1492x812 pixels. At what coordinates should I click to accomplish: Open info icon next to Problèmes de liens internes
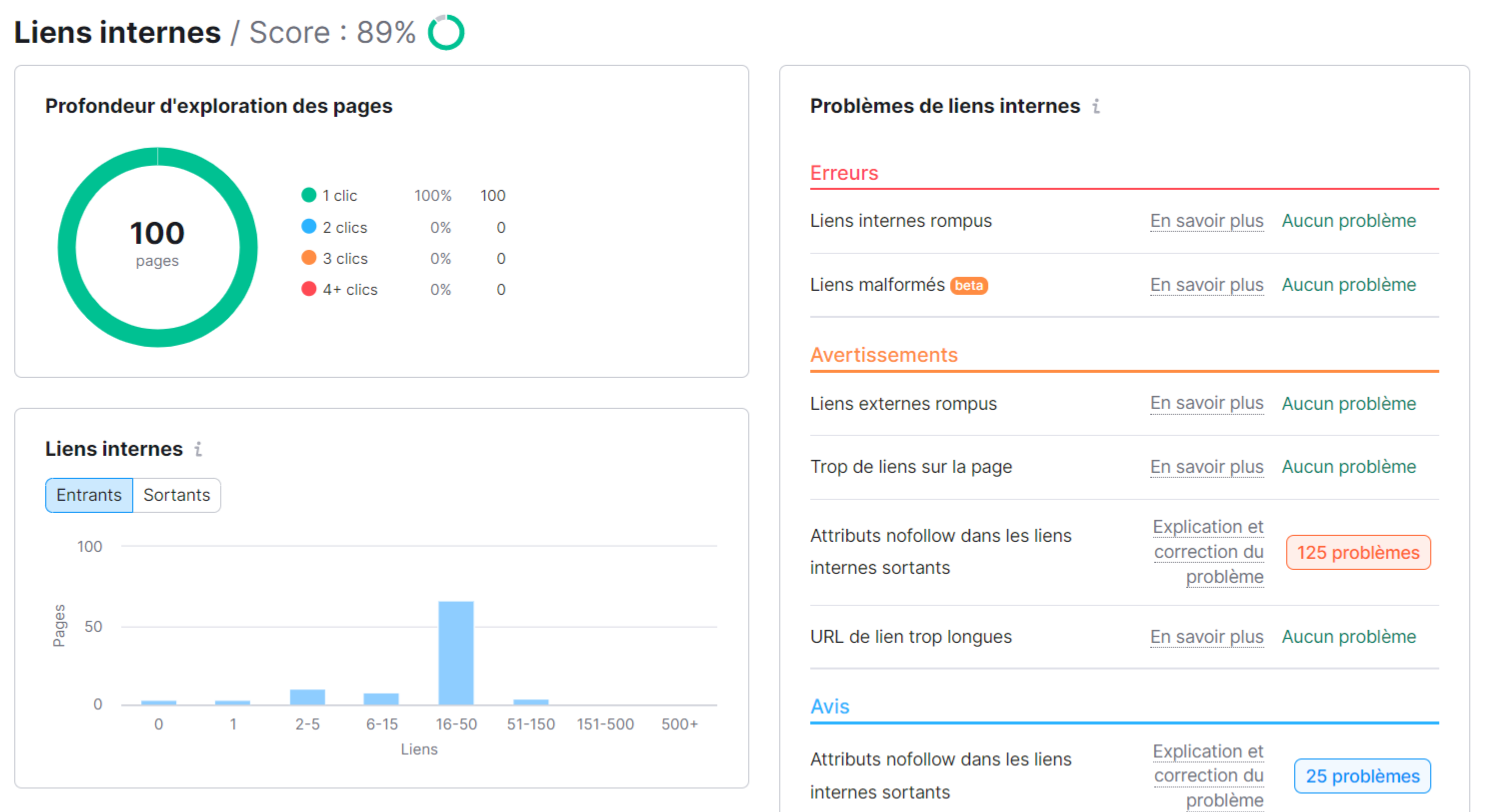coord(1096,106)
